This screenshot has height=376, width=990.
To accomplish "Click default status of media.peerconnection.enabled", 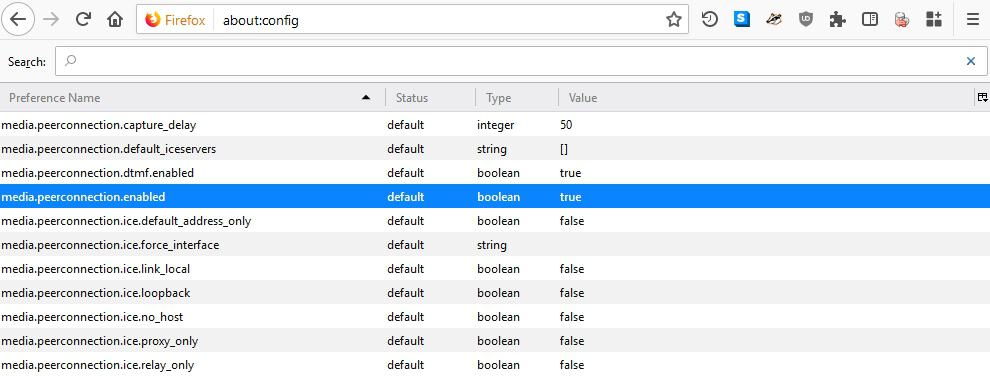I will click(405, 197).
